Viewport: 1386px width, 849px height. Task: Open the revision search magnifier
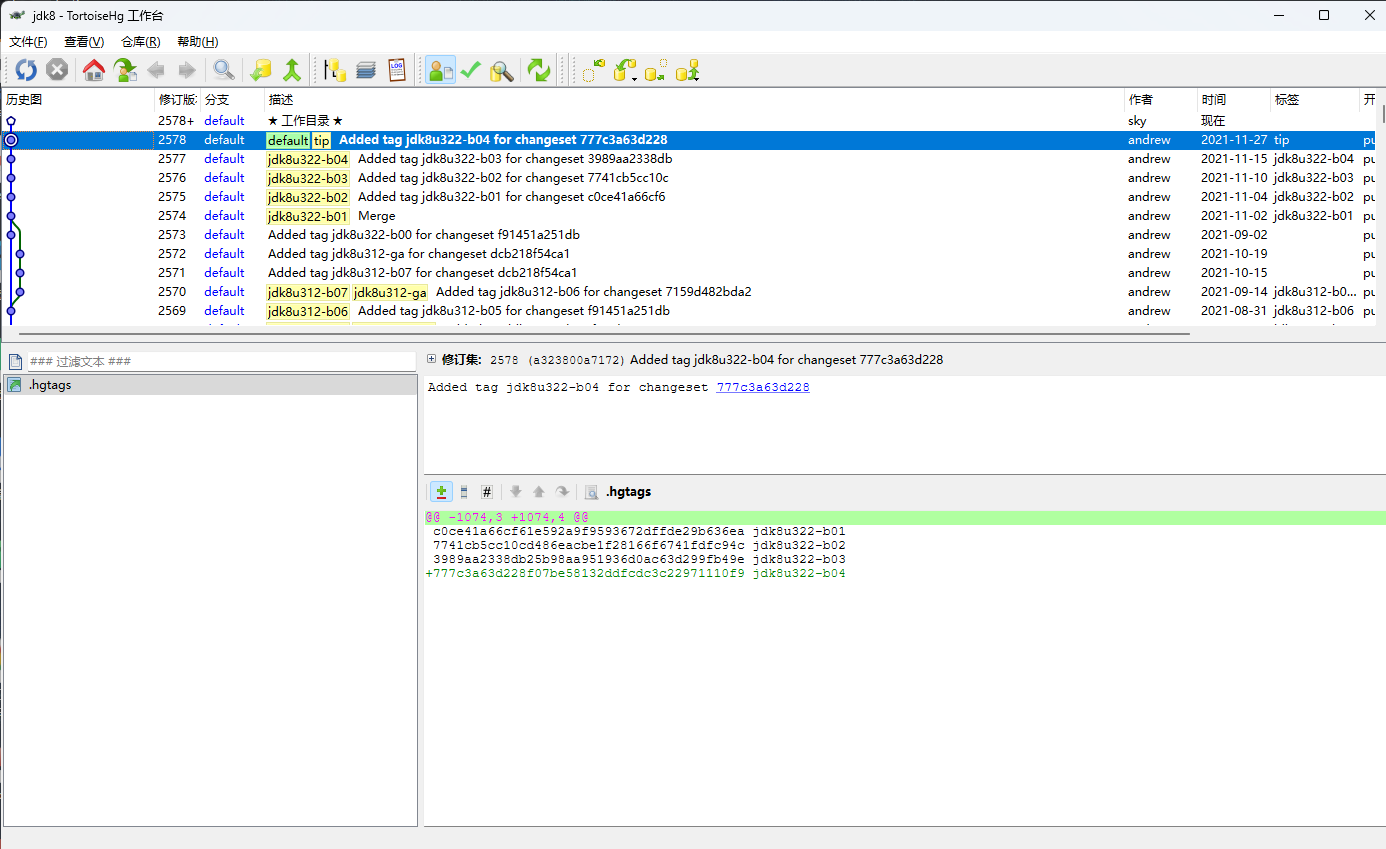point(223,70)
